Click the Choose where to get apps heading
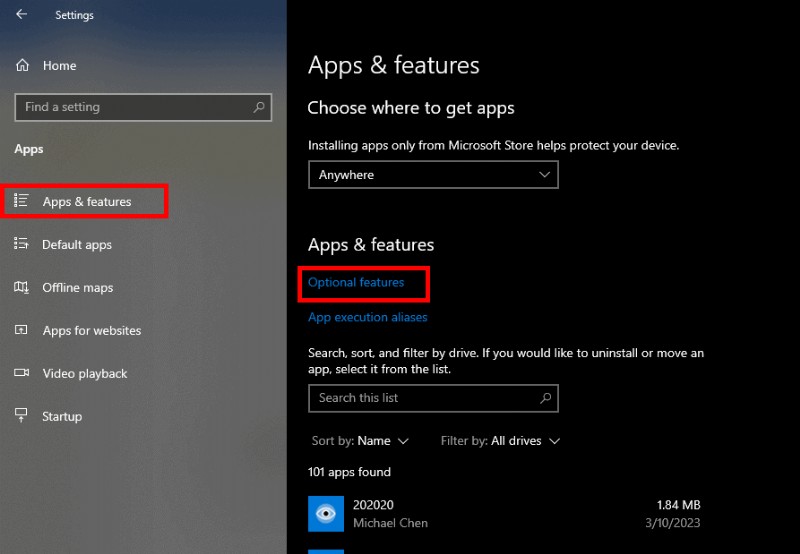The image size is (800, 554). [411, 108]
